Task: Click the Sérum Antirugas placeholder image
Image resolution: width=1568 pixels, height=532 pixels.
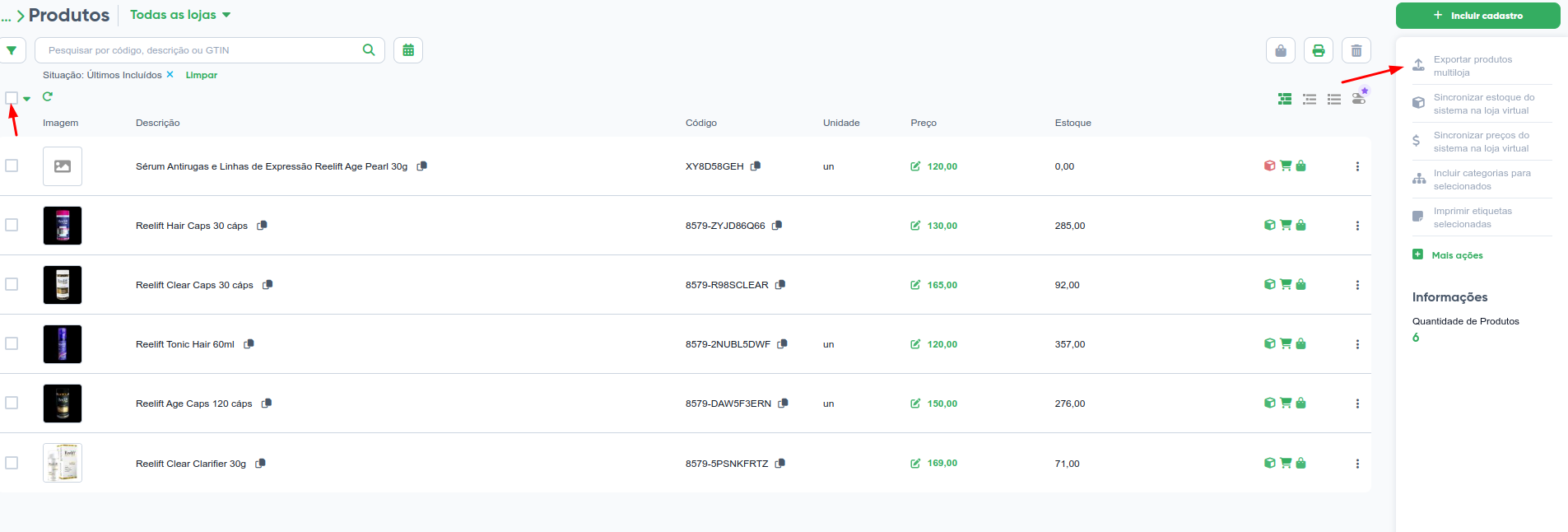Action: tap(63, 166)
